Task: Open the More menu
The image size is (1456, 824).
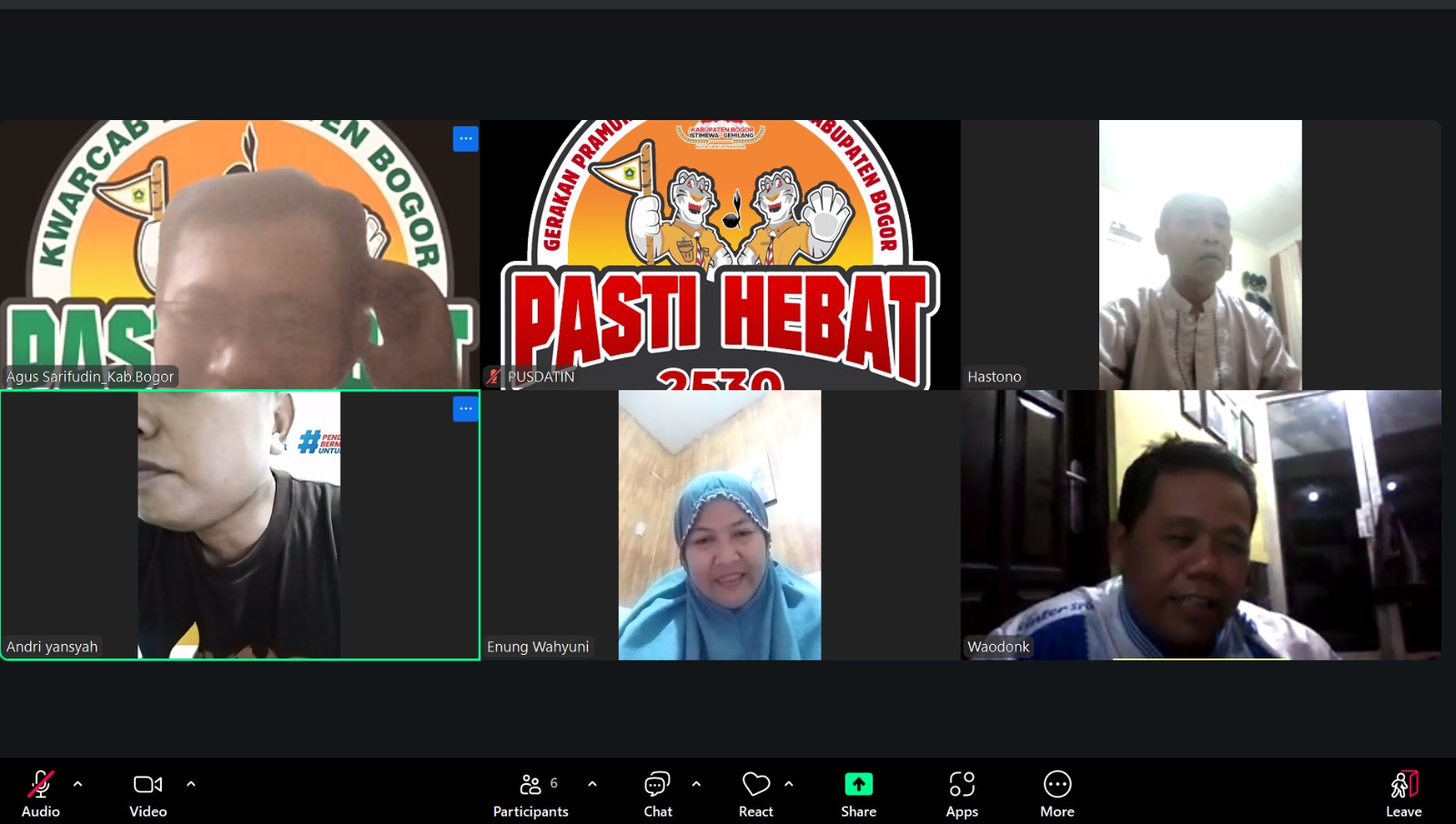Action: coord(1057,791)
